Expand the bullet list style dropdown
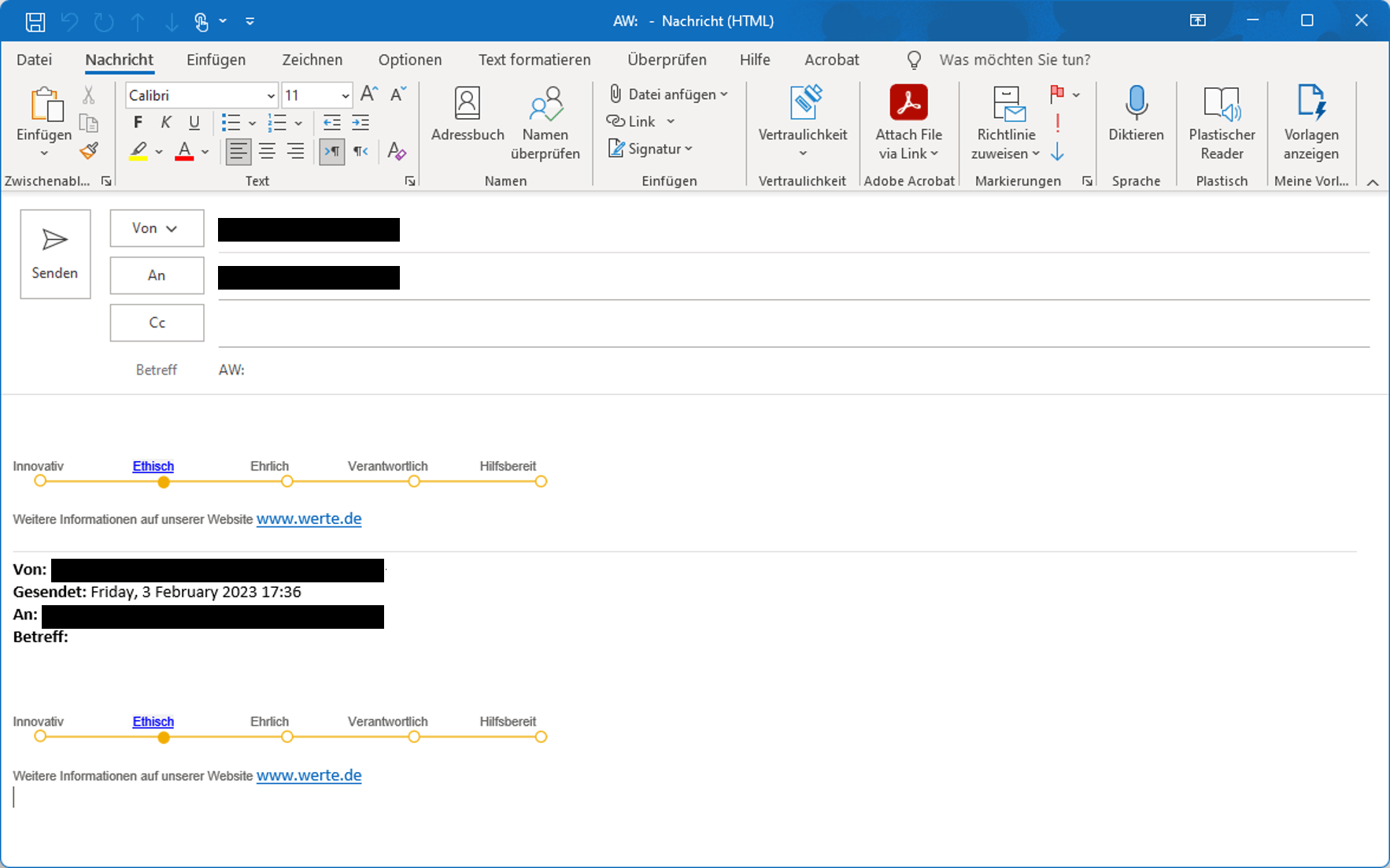Screen dimensions: 1390x868 pos(252,123)
